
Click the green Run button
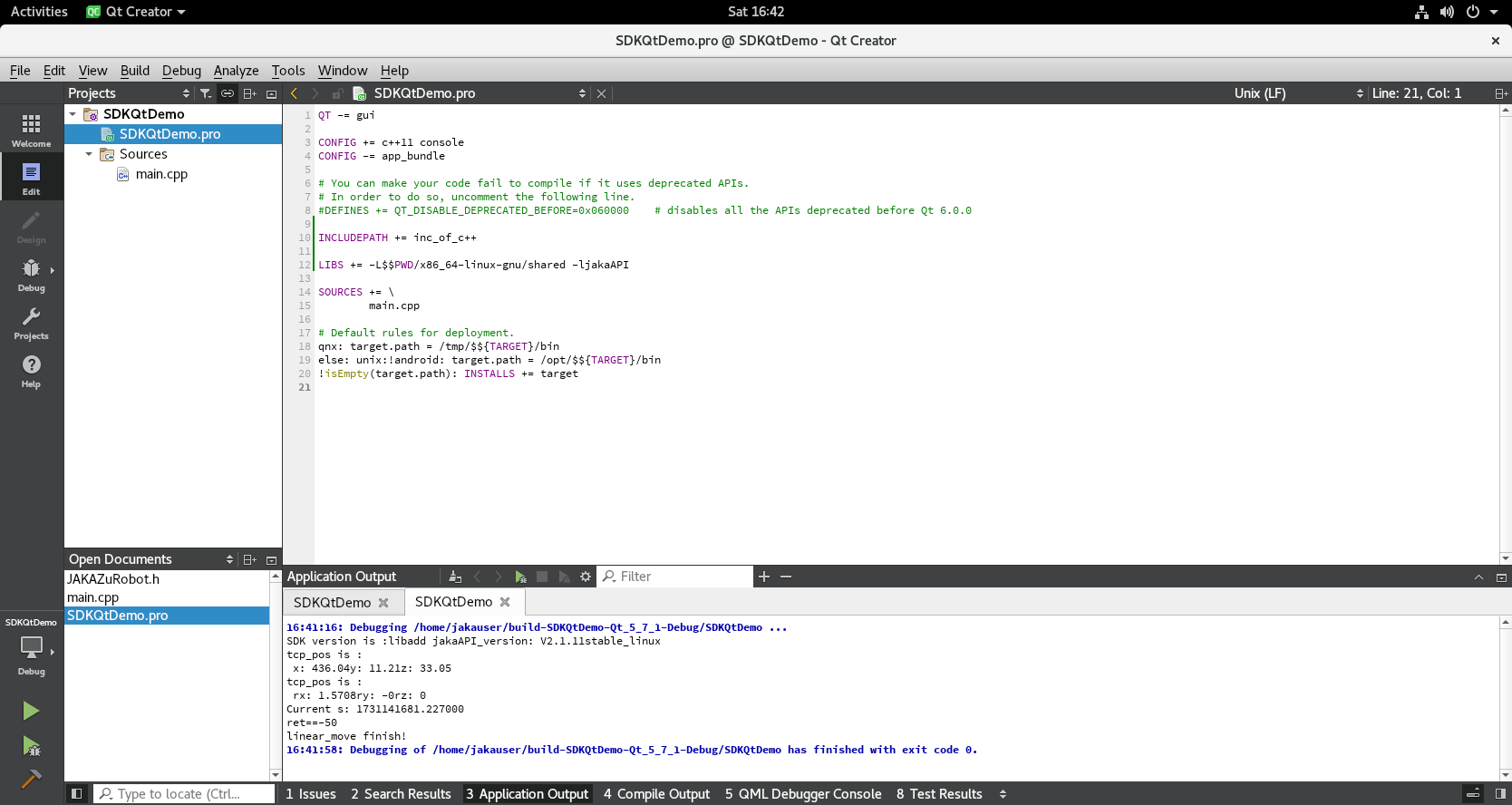[x=31, y=711]
